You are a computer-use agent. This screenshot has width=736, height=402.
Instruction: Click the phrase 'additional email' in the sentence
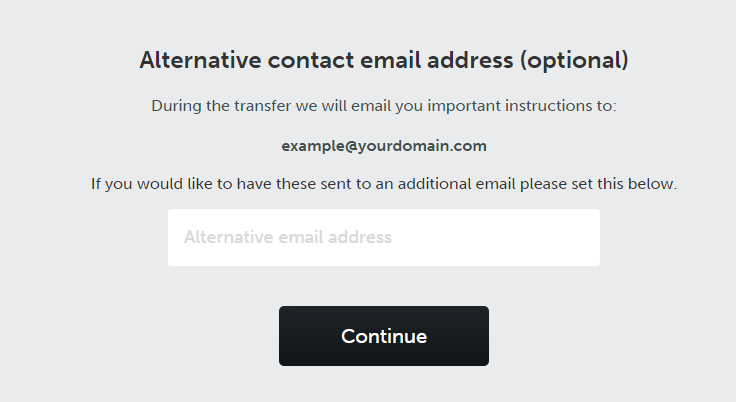pos(457,184)
